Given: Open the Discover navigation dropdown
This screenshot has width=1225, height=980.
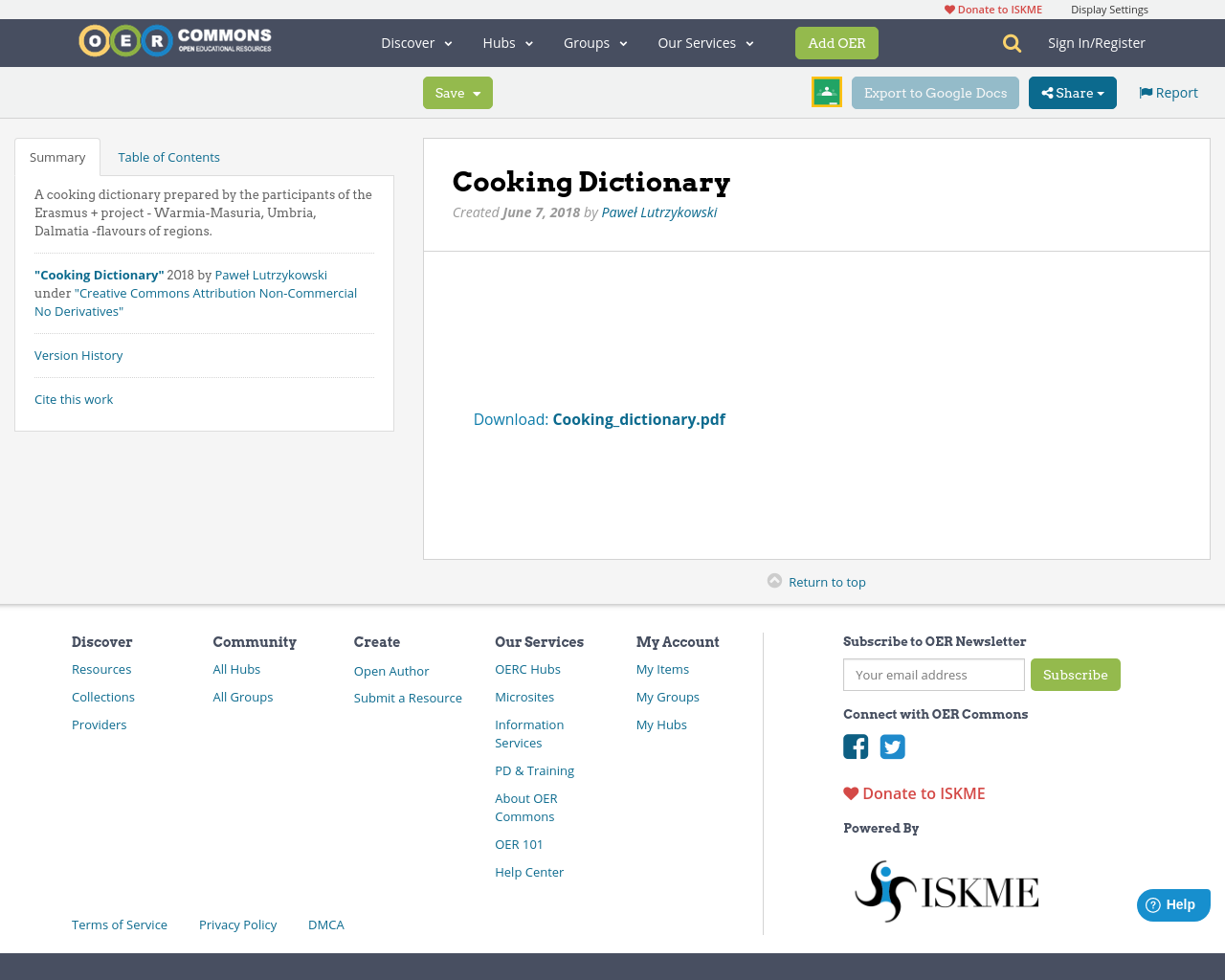Looking at the screenshot, I should [x=414, y=42].
